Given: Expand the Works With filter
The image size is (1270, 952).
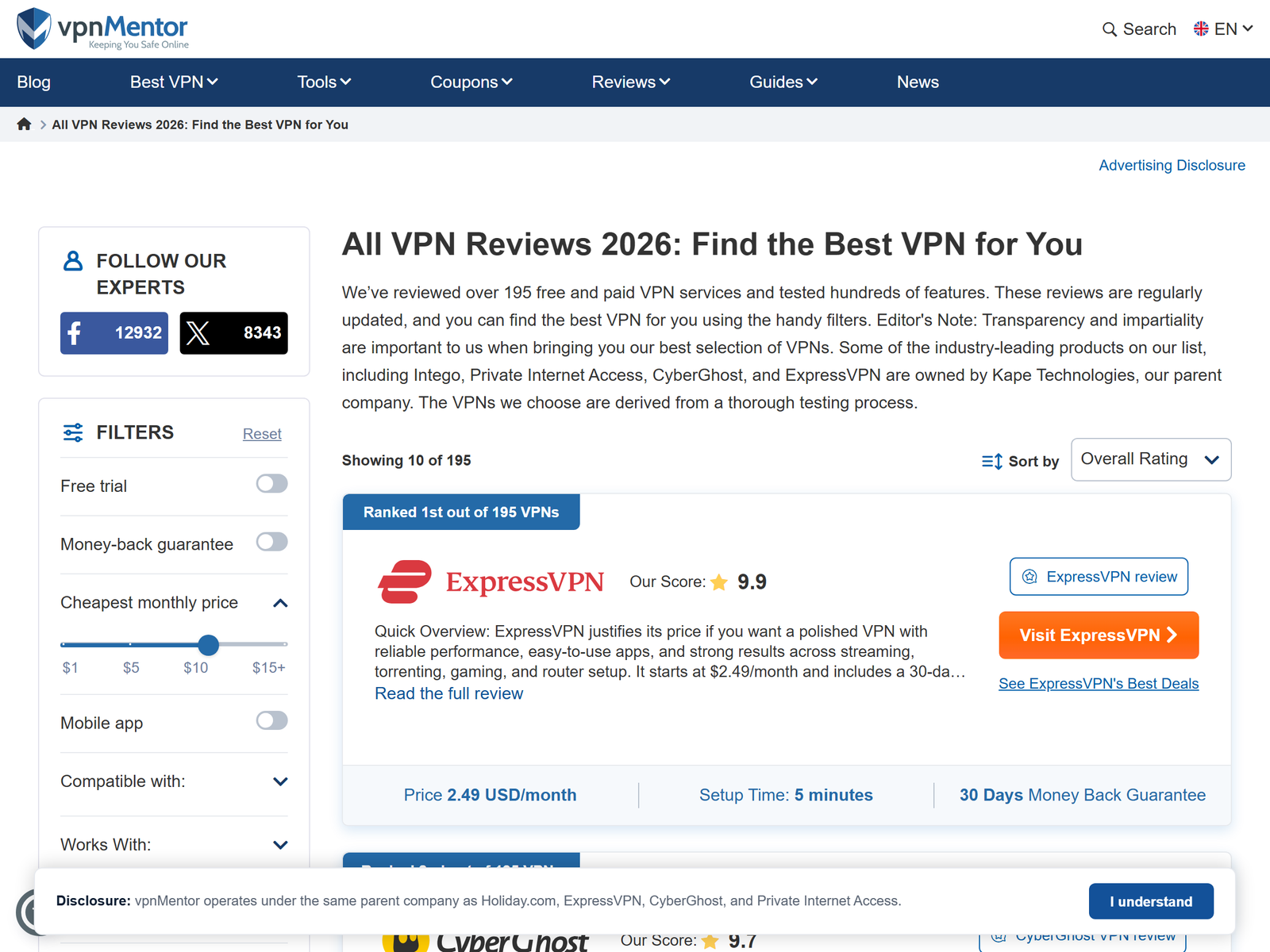Looking at the screenshot, I should click(280, 845).
